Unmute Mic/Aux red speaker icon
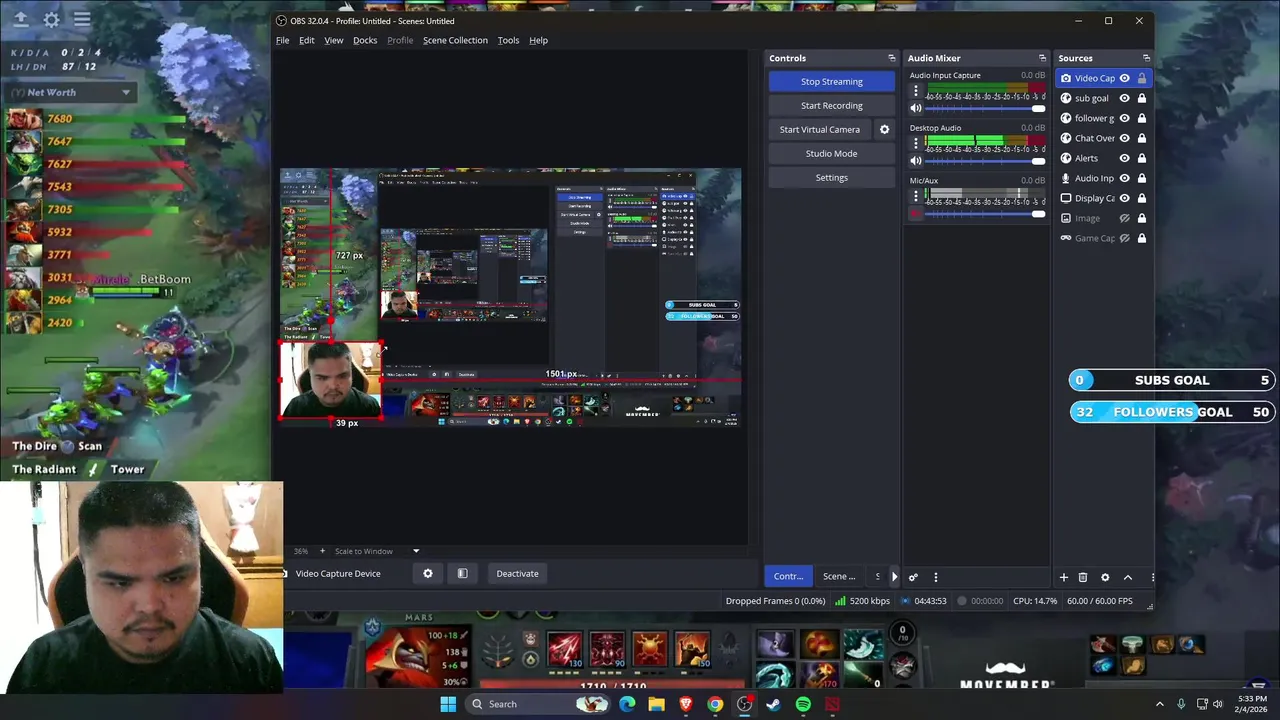Viewport: 1280px width, 720px height. click(x=915, y=213)
